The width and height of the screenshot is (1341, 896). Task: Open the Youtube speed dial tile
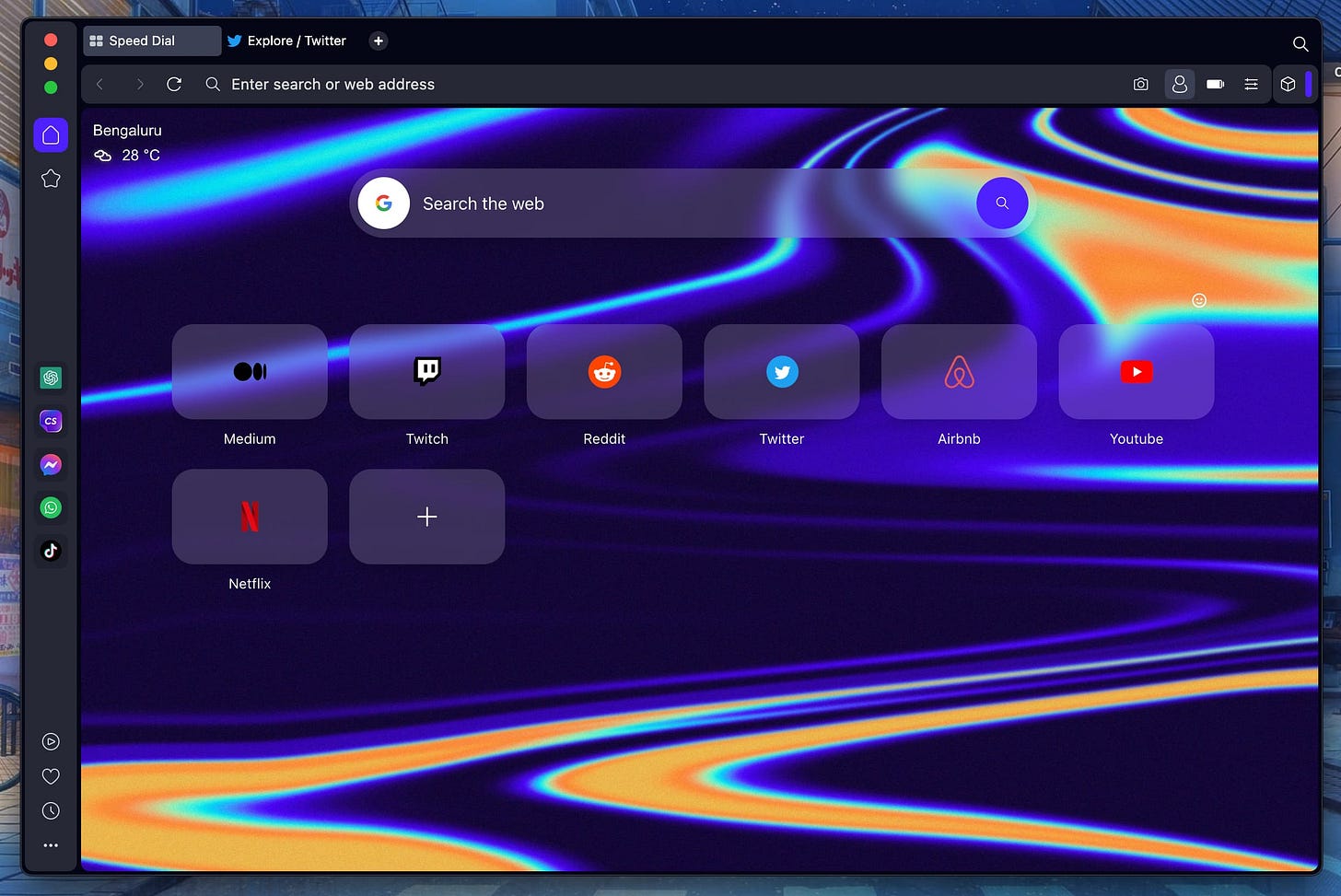(1137, 372)
